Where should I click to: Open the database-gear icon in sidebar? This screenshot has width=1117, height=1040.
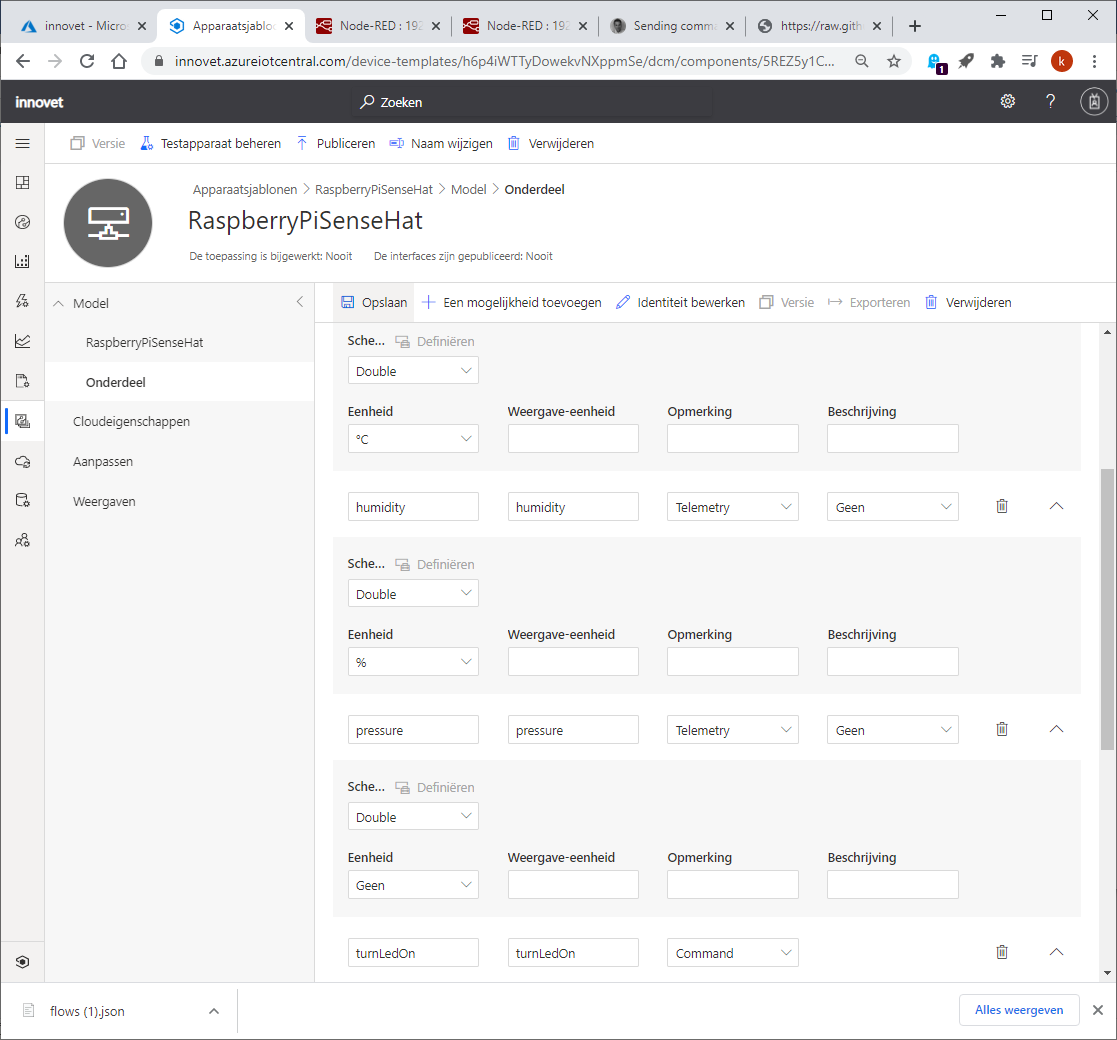click(x=23, y=501)
